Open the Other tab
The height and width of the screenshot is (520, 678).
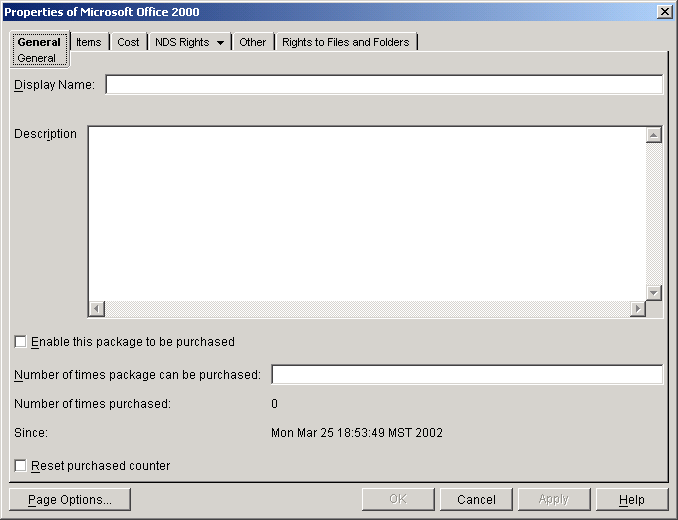[x=253, y=42]
